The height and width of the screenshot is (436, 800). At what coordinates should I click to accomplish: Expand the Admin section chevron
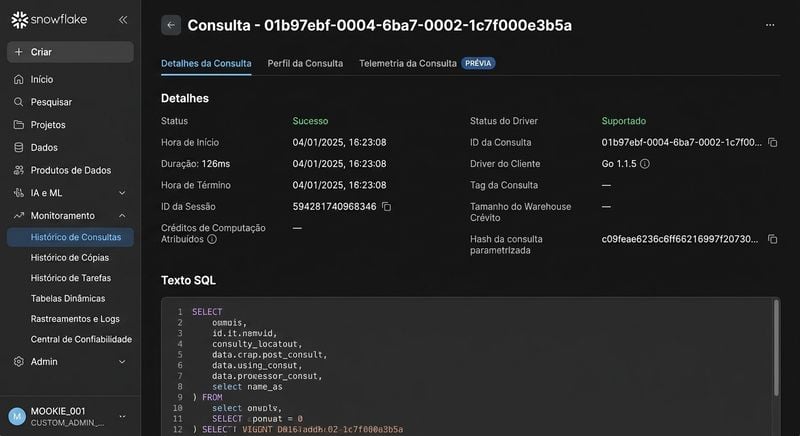[x=122, y=362]
